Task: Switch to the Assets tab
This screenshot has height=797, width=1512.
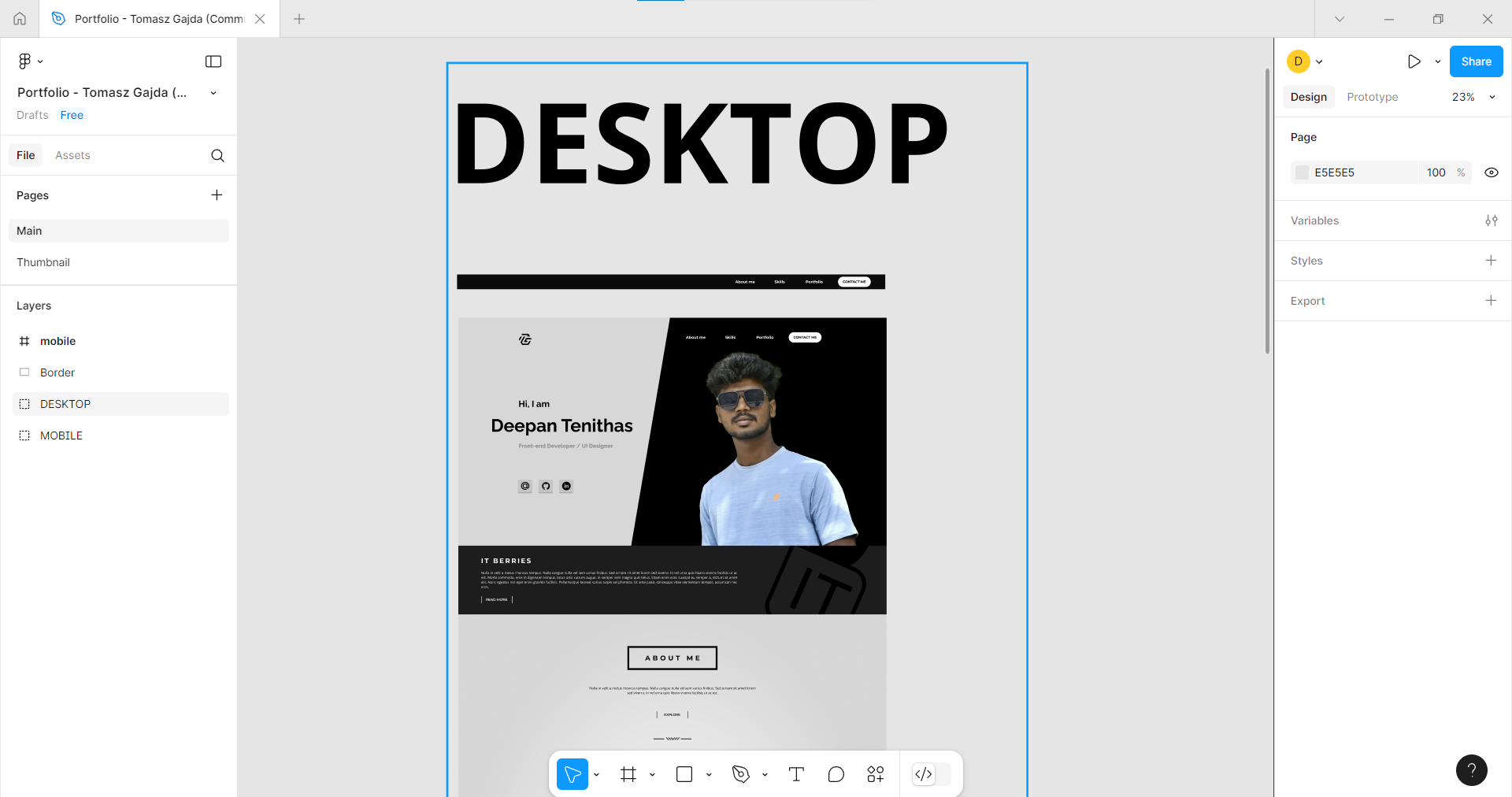Action: pyautogui.click(x=72, y=155)
